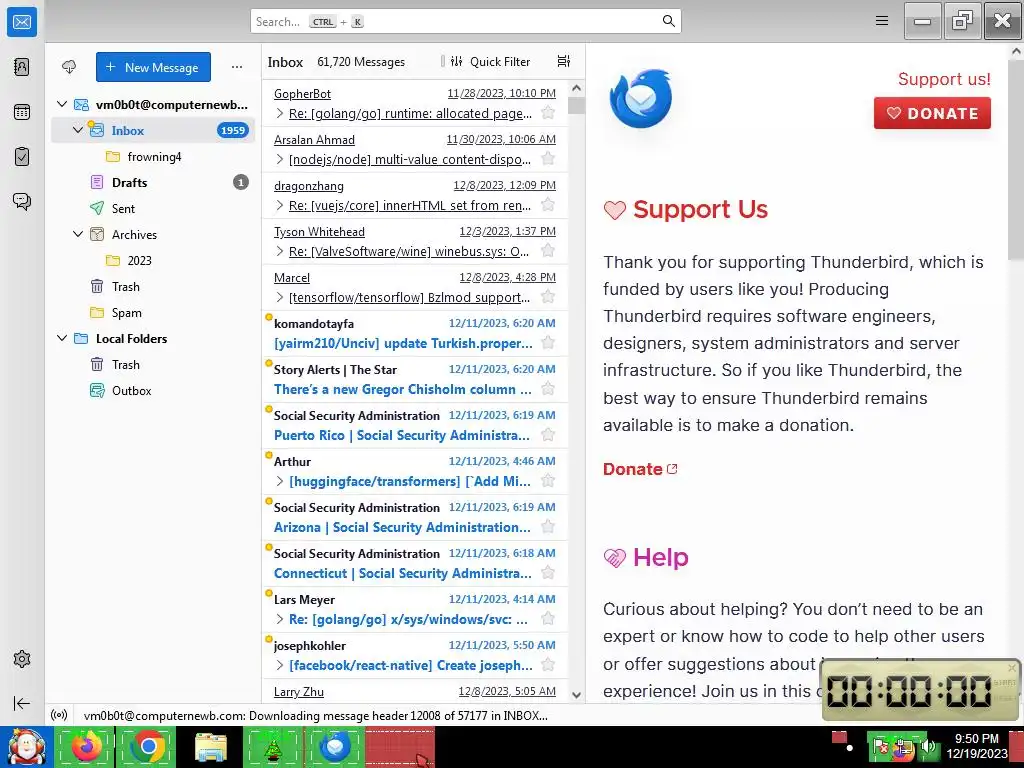
Task: Open the Thunderbird hamburger menu
Action: click(882, 21)
